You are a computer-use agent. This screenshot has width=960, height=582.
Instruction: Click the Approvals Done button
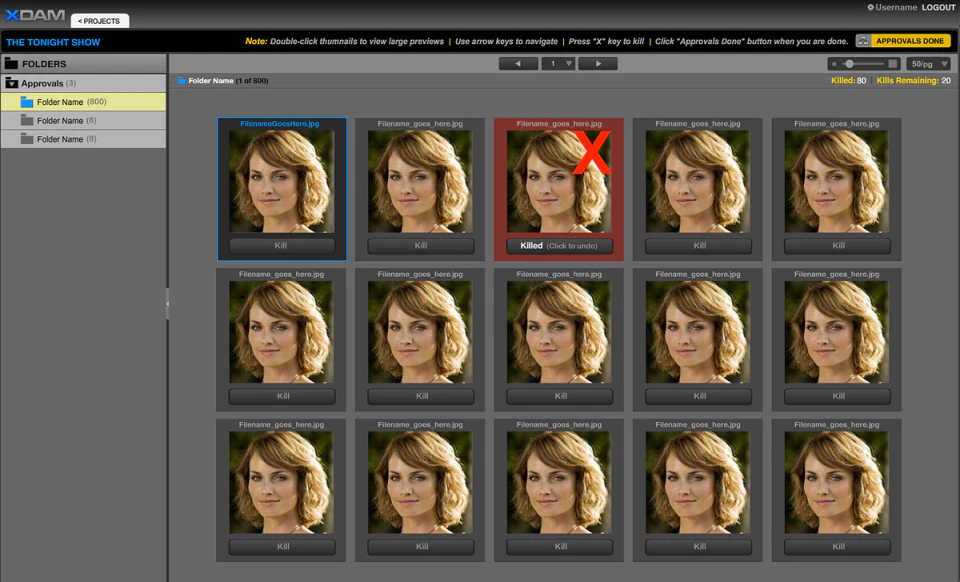(903, 41)
